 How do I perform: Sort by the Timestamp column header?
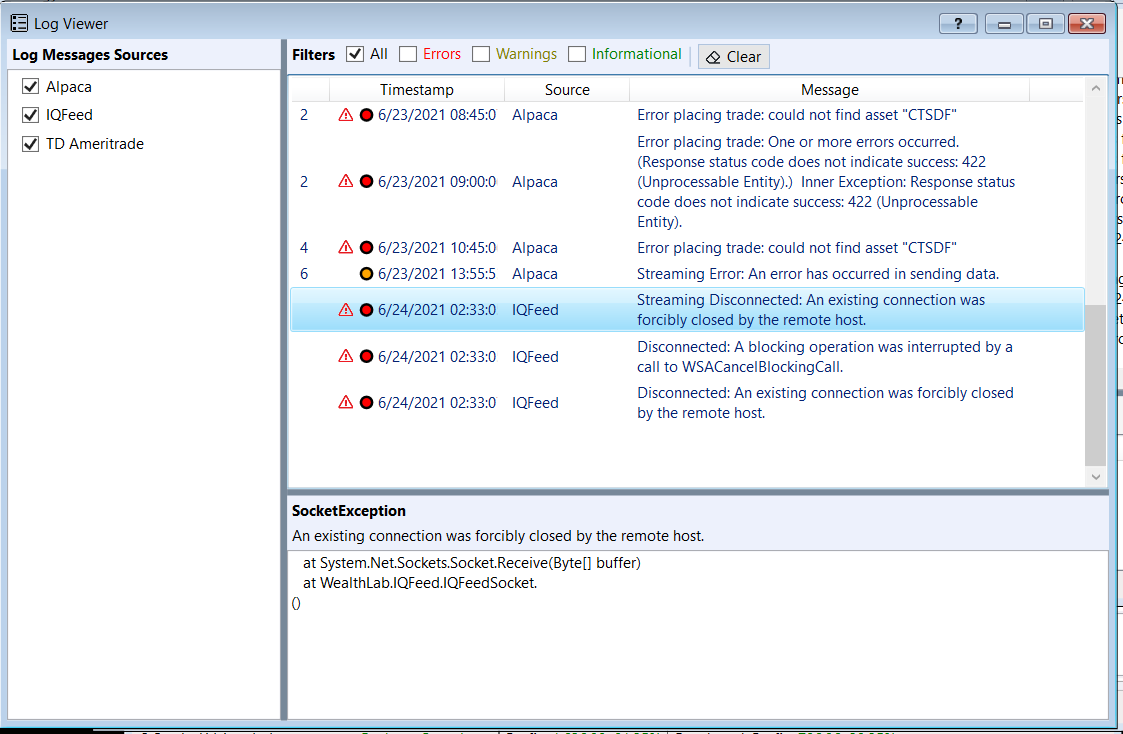[417, 90]
